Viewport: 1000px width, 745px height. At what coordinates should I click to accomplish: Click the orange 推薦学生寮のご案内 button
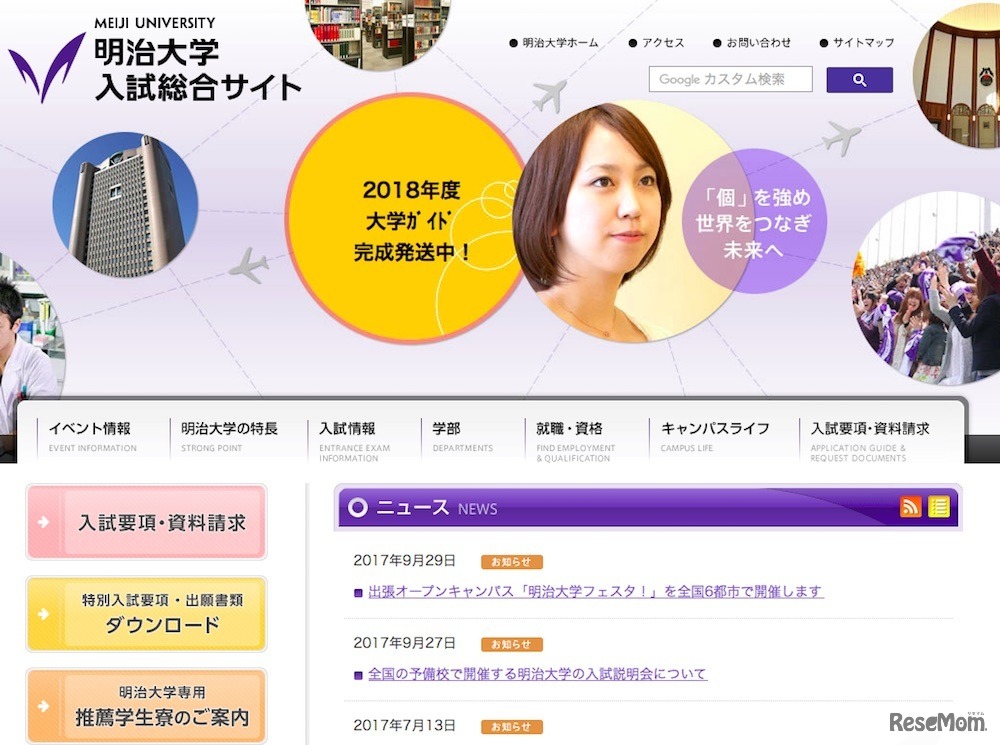(147, 706)
